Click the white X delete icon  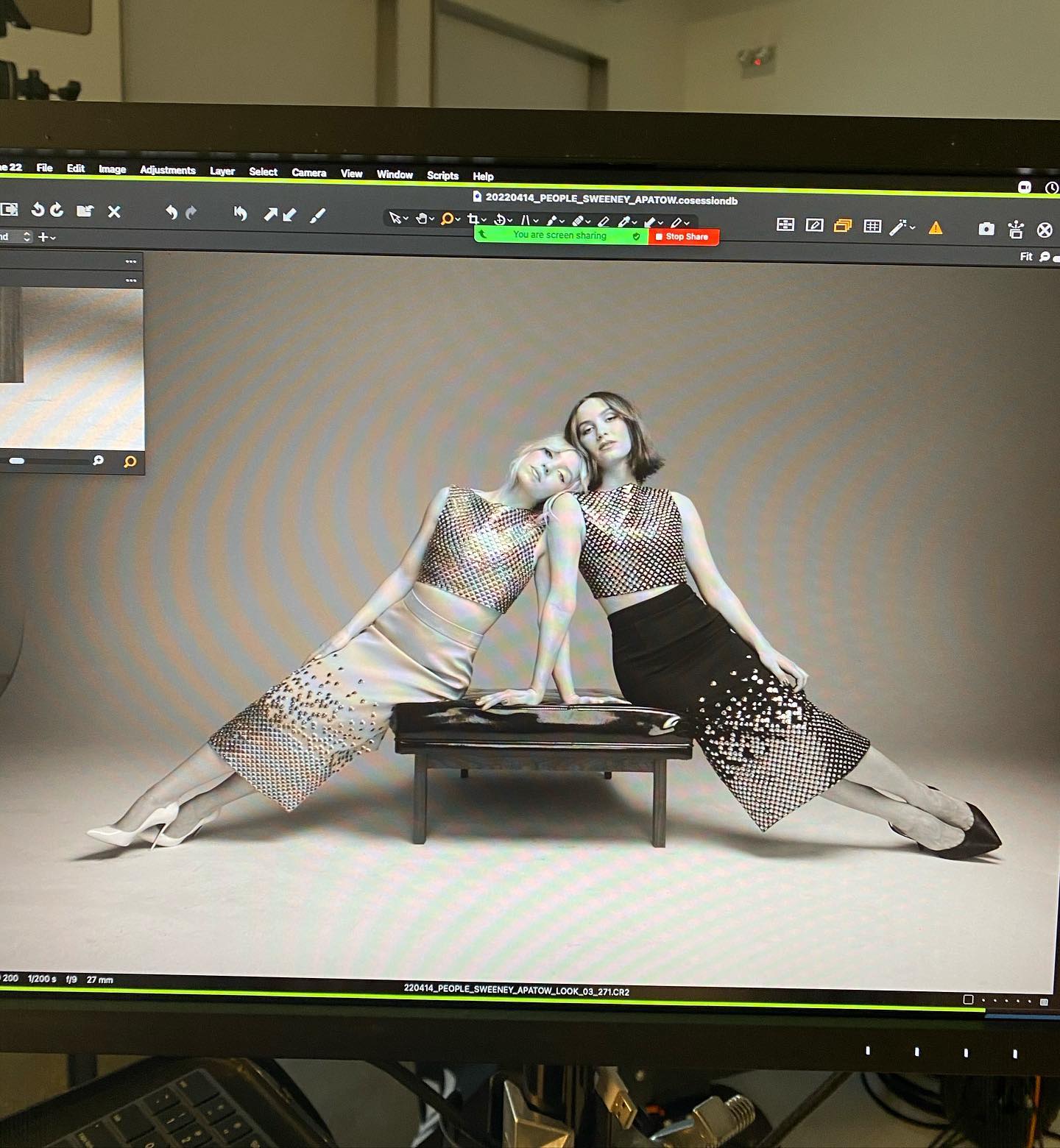tap(114, 212)
